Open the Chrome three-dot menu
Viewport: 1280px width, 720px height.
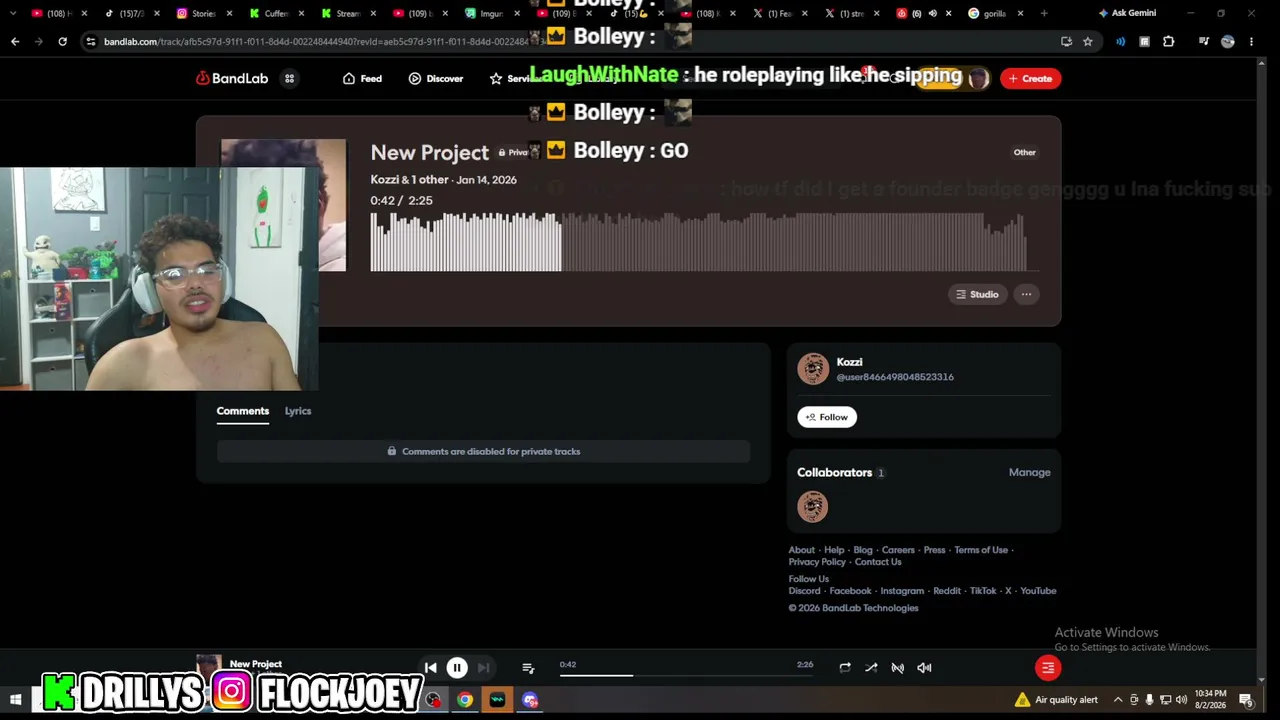tap(1251, 41)
